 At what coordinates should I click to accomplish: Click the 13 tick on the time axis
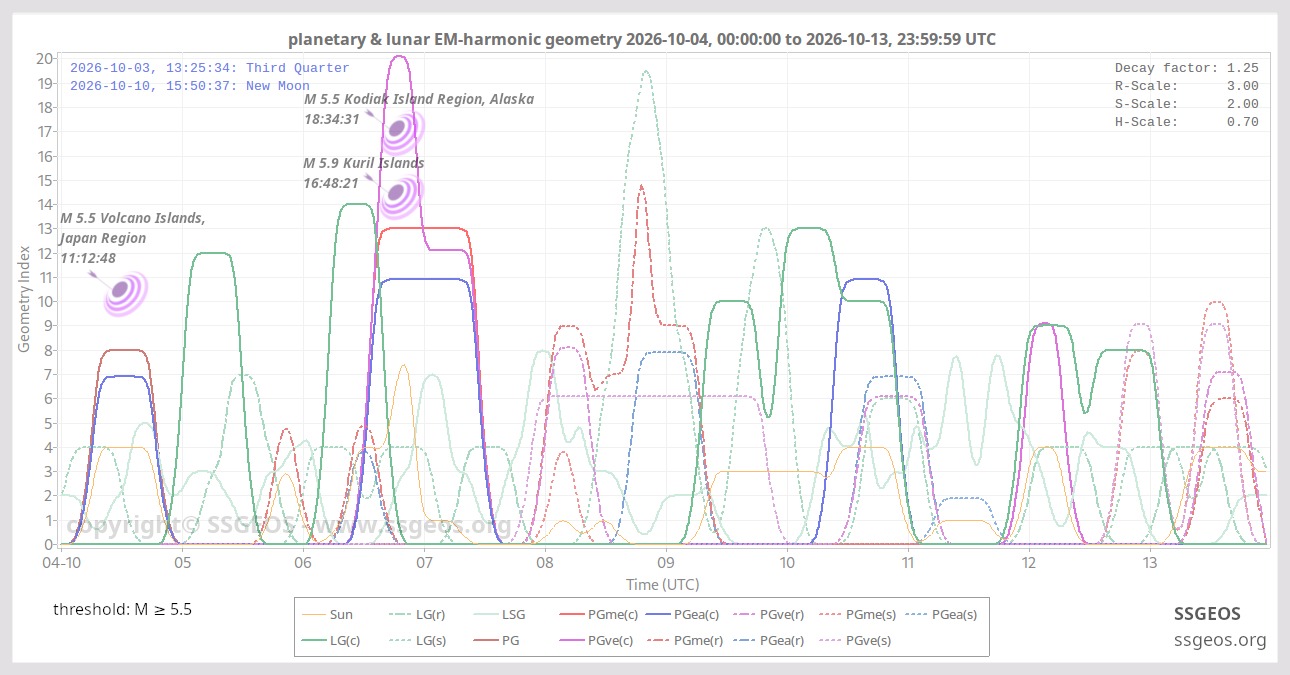(1150, 563)
